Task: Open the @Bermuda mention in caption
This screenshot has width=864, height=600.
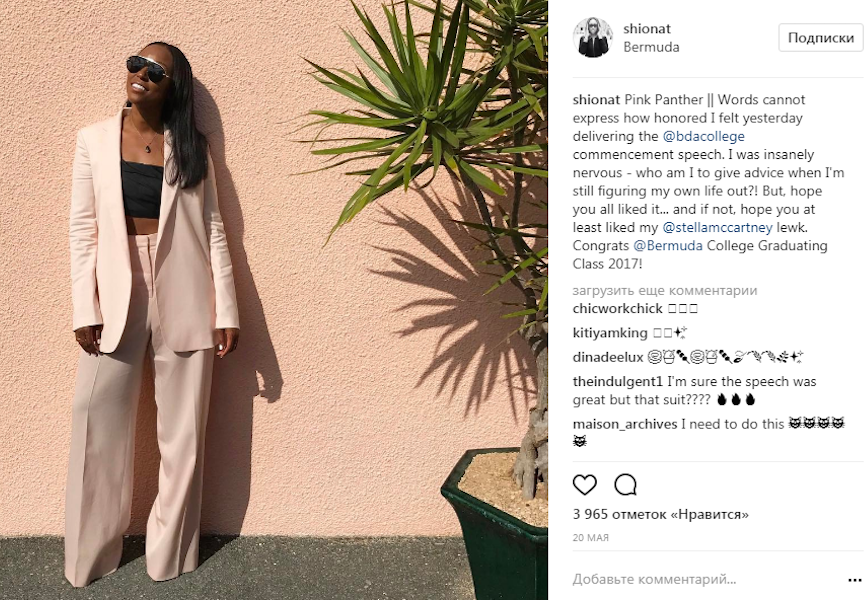Action: coord(668,245)
